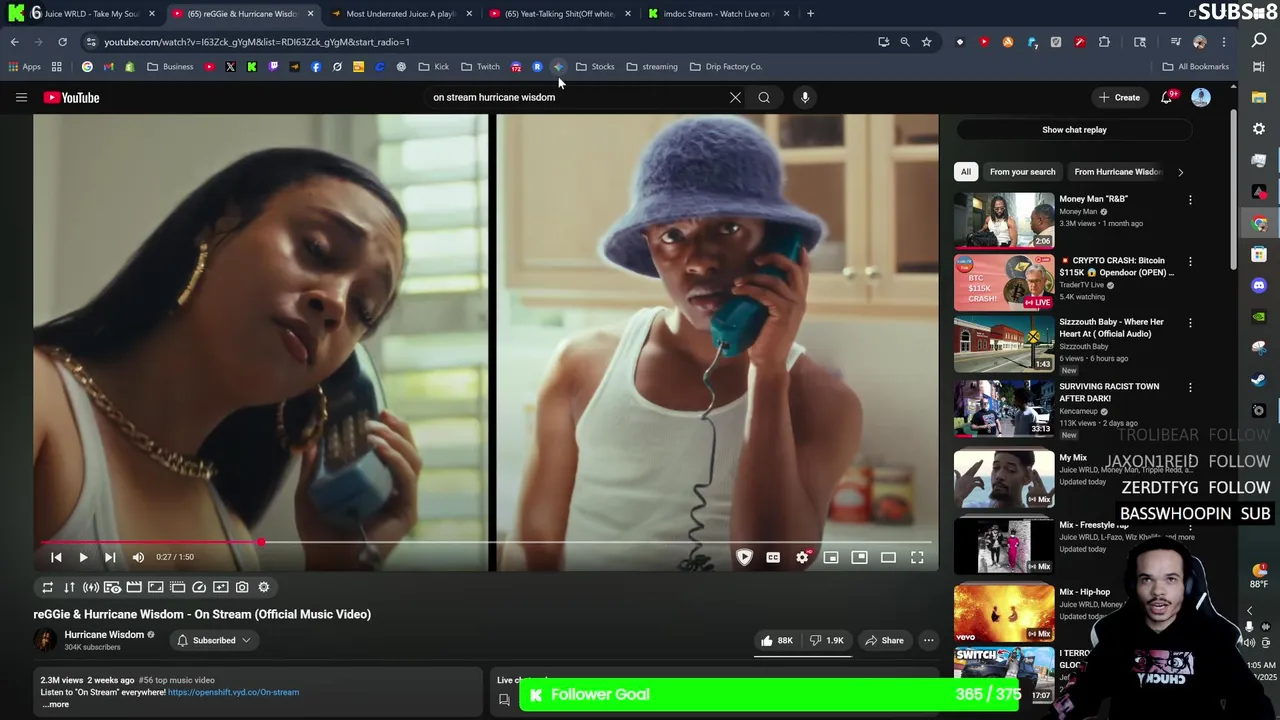Click the Create button

click(1119, 97)
